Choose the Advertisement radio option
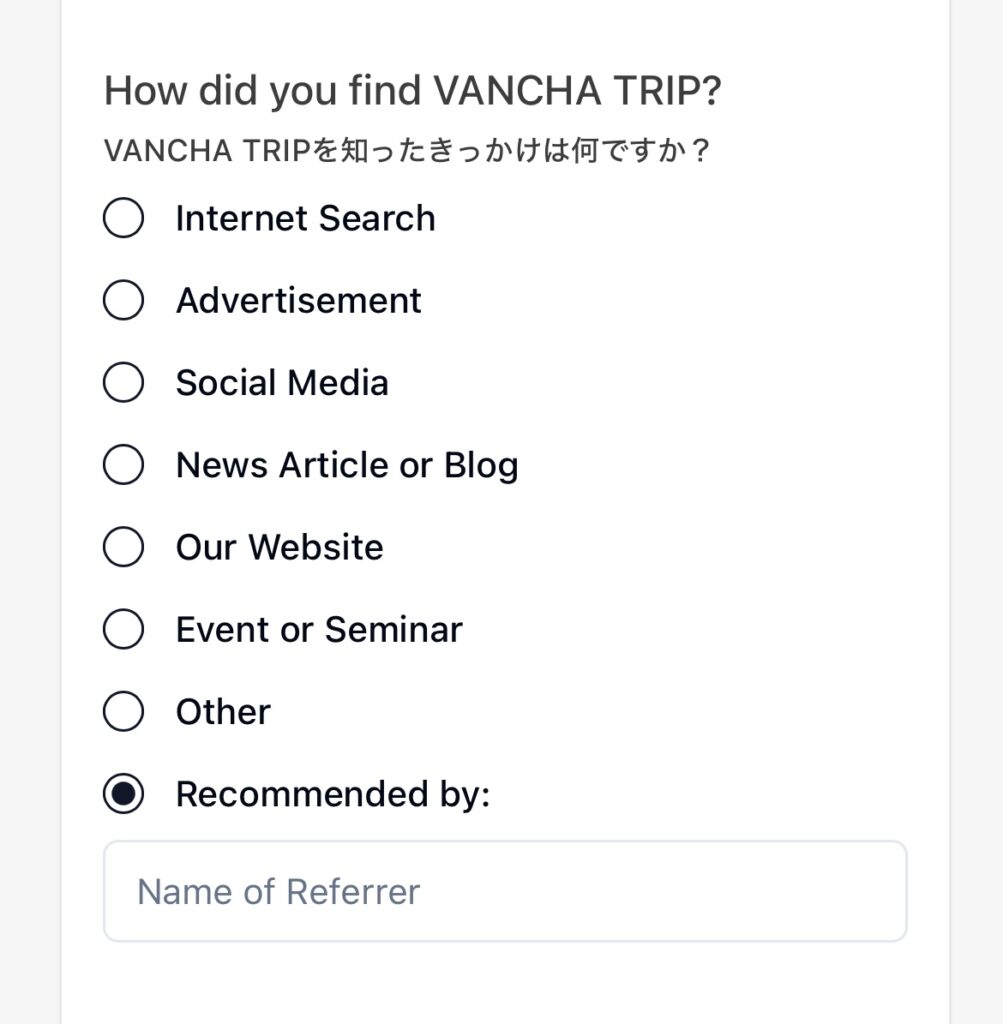This screenshot has height=1024, width=1003. point(123,300)
